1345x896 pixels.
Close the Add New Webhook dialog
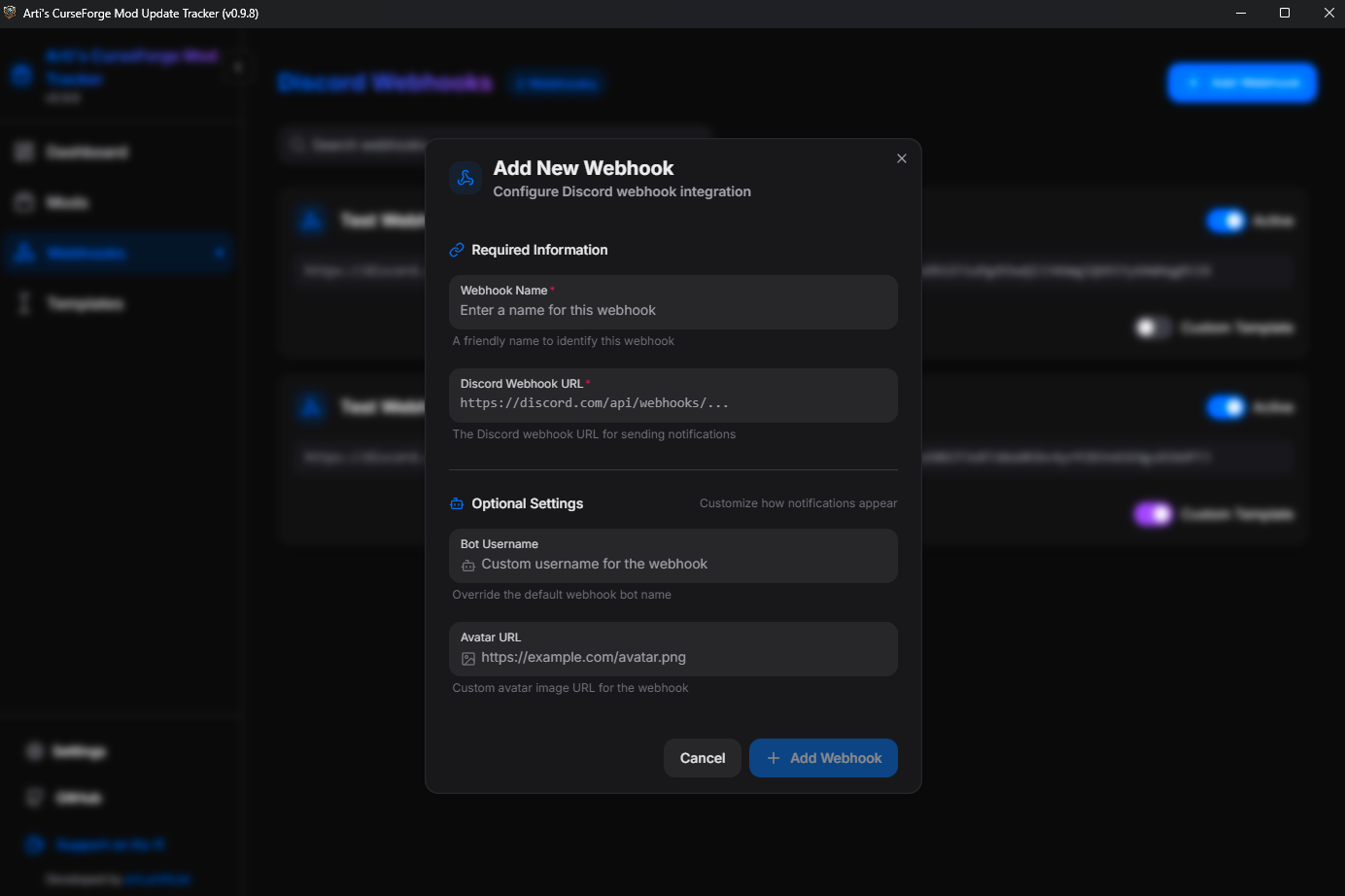tap(902, 158)
